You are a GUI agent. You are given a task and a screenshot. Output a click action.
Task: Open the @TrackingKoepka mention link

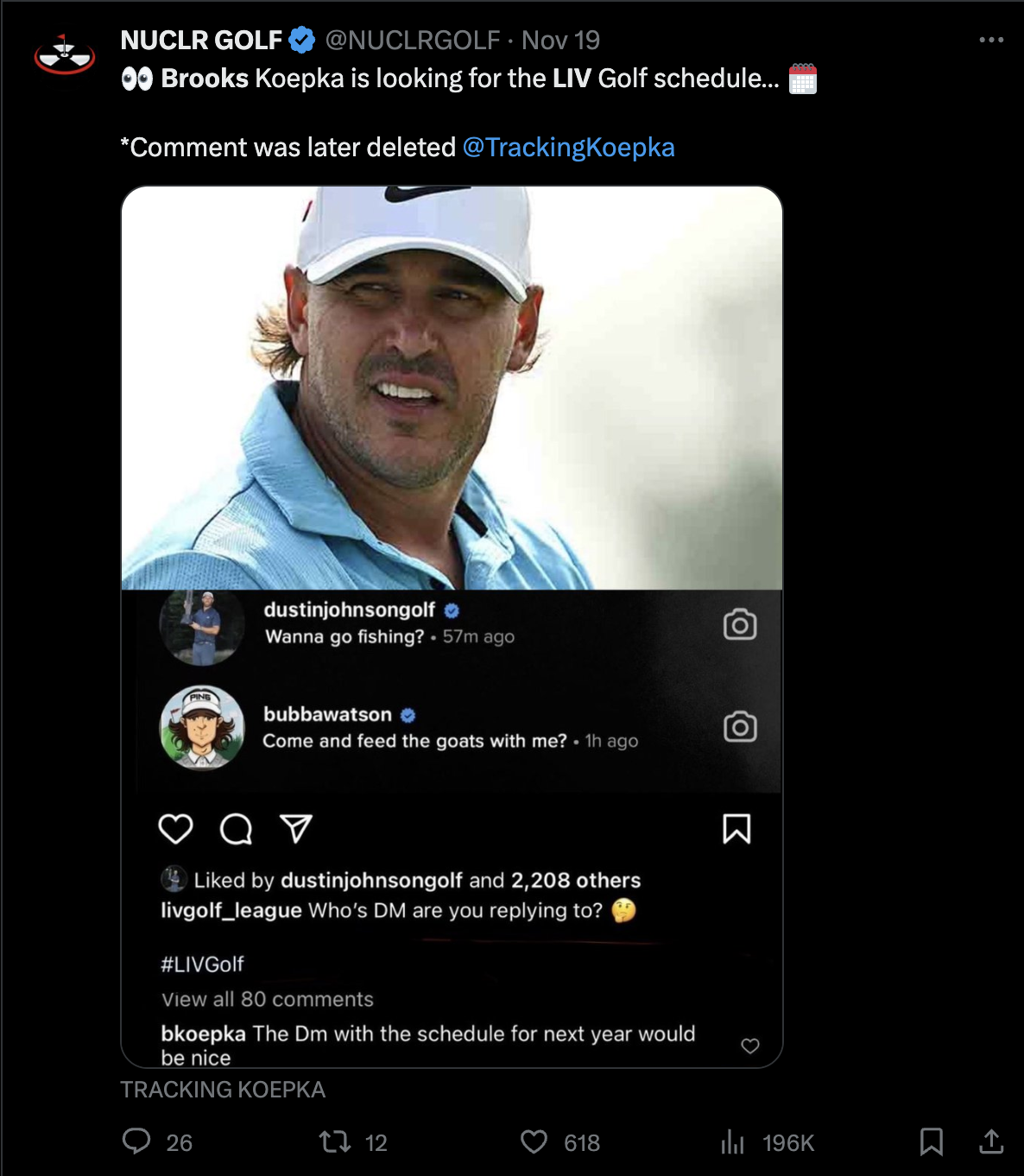click(568, 148)
